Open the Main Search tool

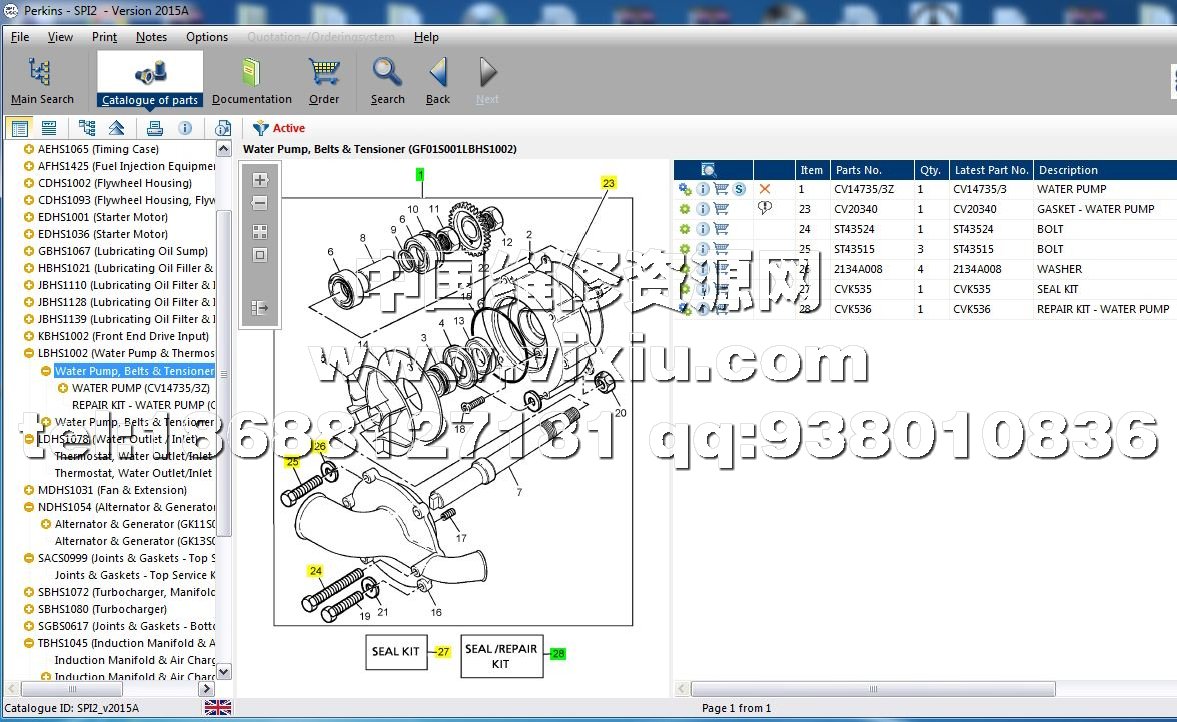point(42,80)
